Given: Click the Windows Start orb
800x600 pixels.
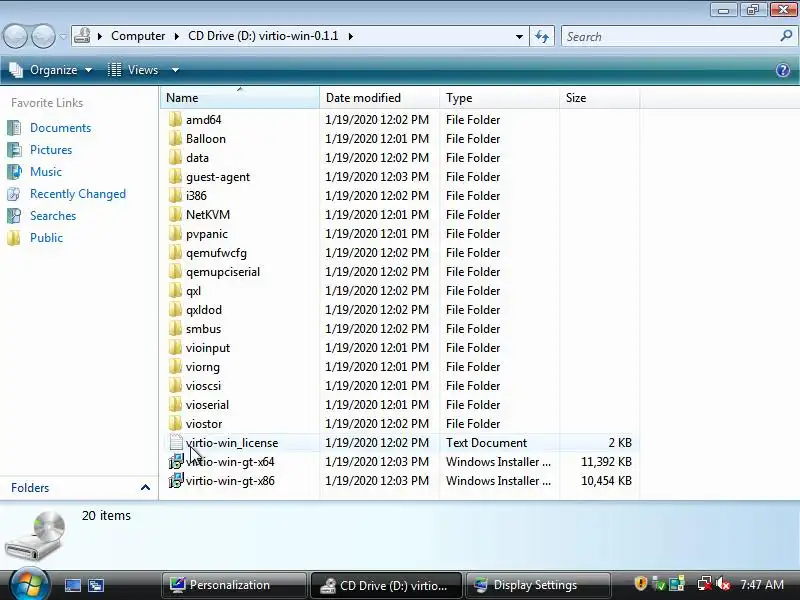Looking at the screenshot, I should [x=29, y=584].
